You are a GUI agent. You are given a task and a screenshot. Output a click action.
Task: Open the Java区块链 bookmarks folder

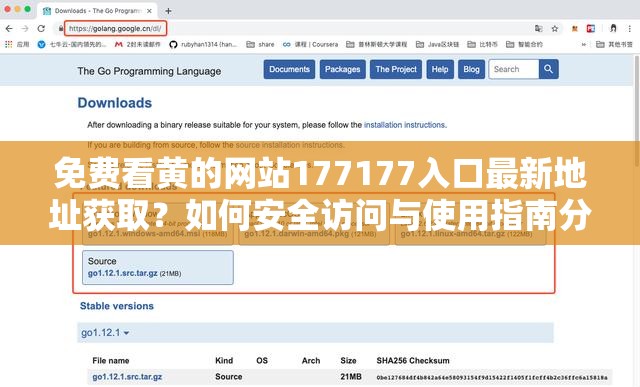437,44
